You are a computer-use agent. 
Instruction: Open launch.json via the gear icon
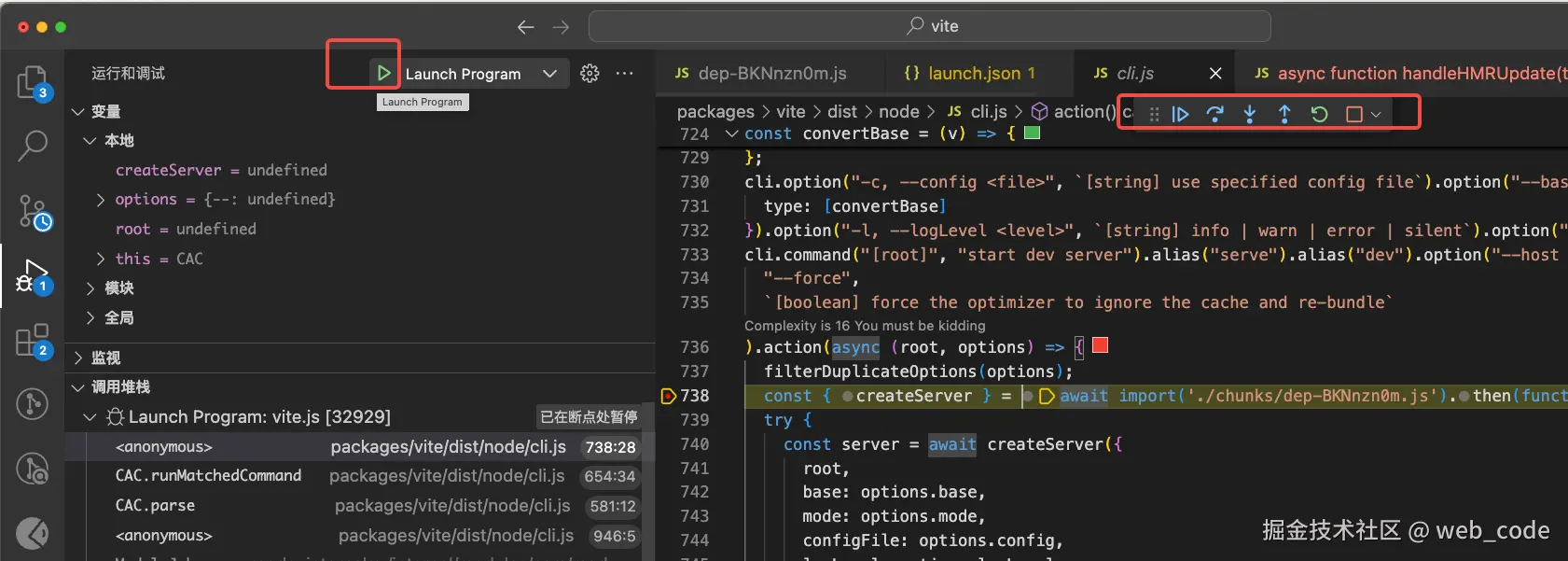click(590, 73)
